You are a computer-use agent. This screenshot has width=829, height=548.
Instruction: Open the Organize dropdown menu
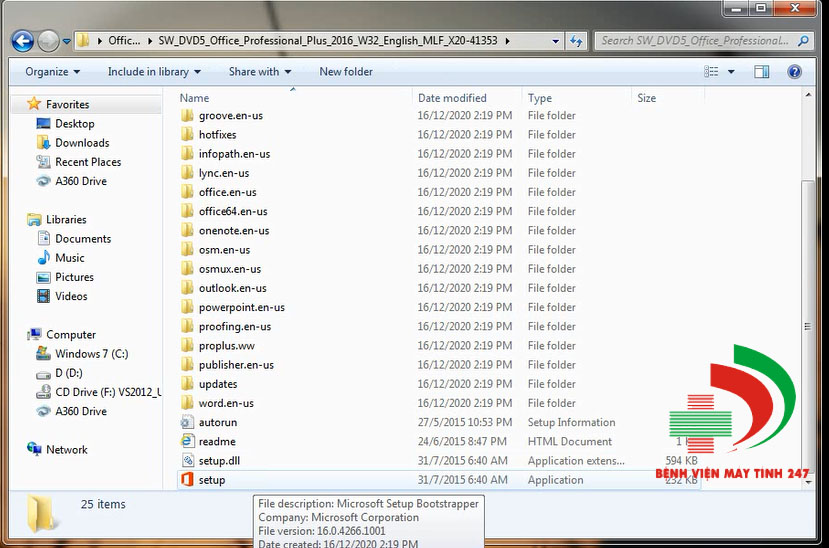coord(52,72)
